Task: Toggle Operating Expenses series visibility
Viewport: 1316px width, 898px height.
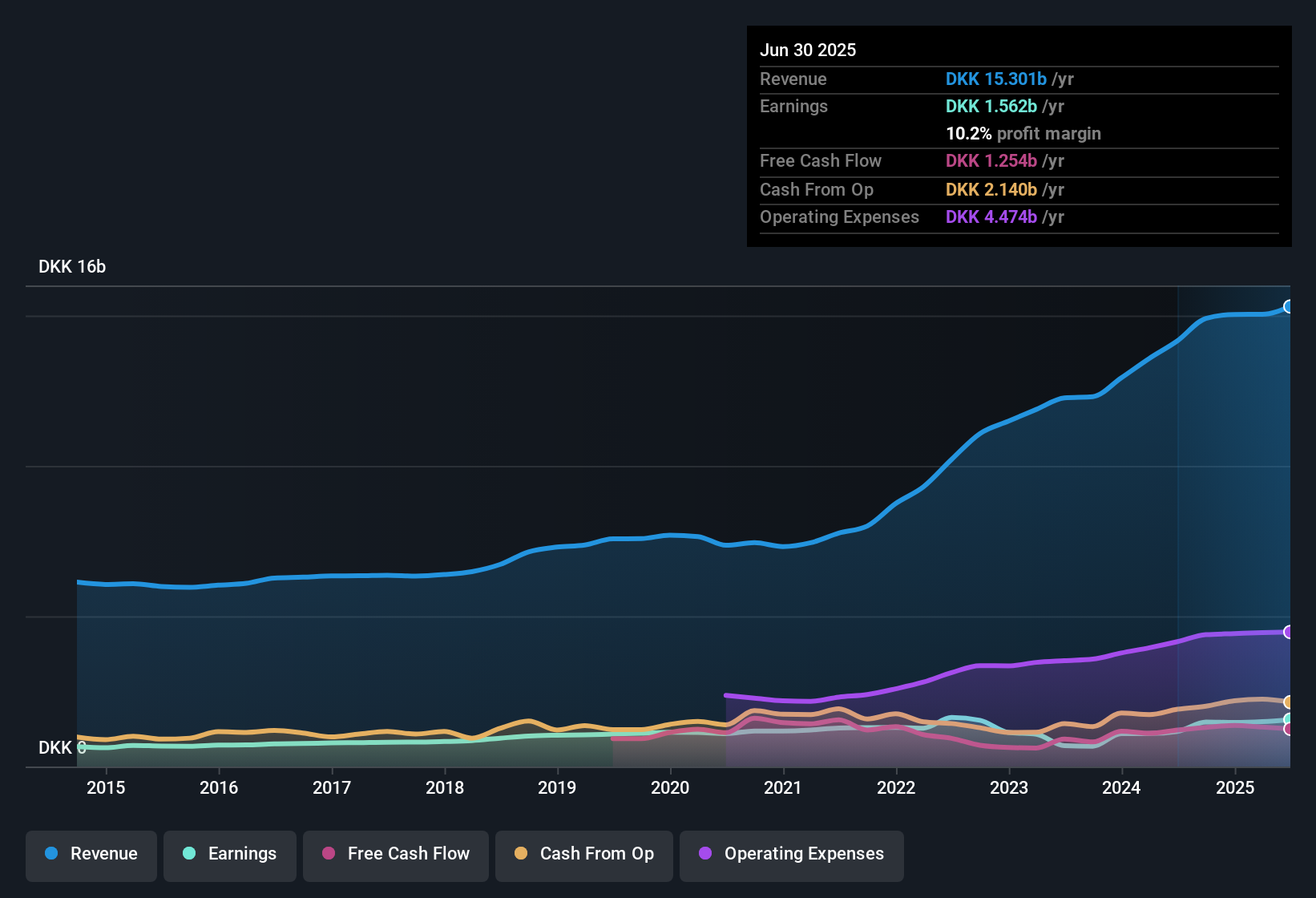Action: tap(791, 856)
